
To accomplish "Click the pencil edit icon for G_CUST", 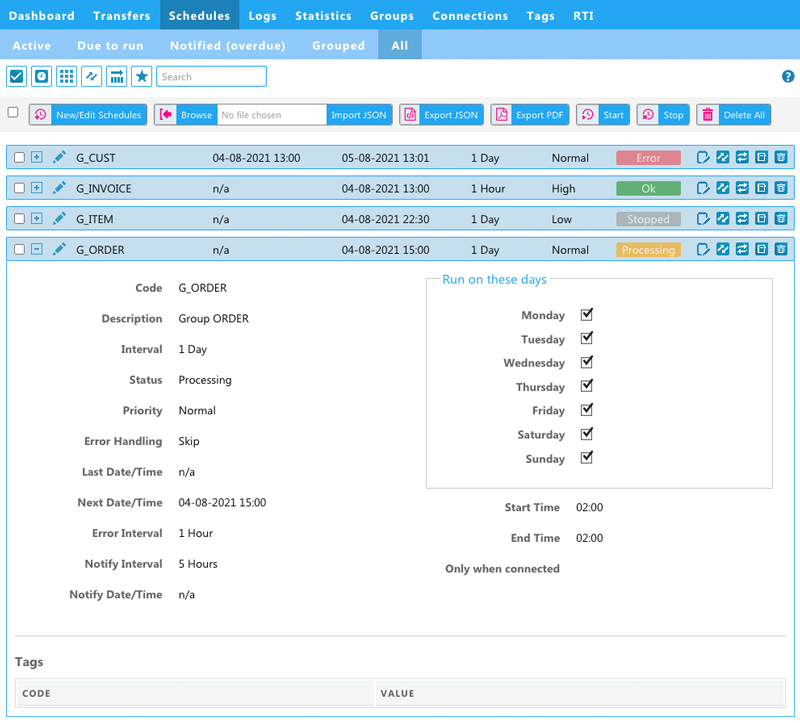I will (x=59, y=157).
